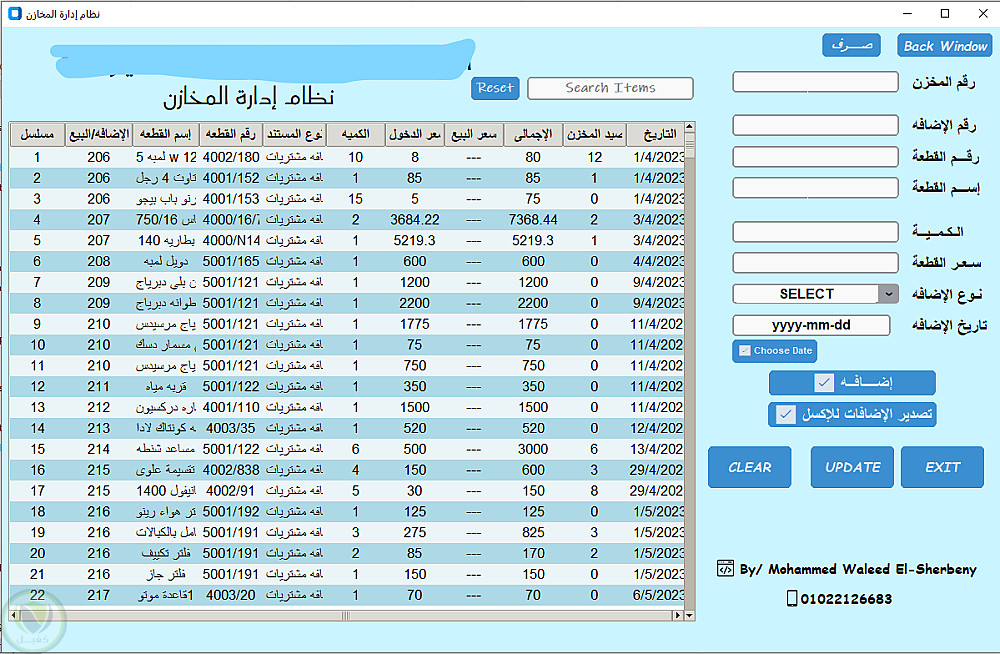Viewport: 1000px width, 654px height.
Task: Click addition number 214 in row 15
Action: [x=99, y=449]
